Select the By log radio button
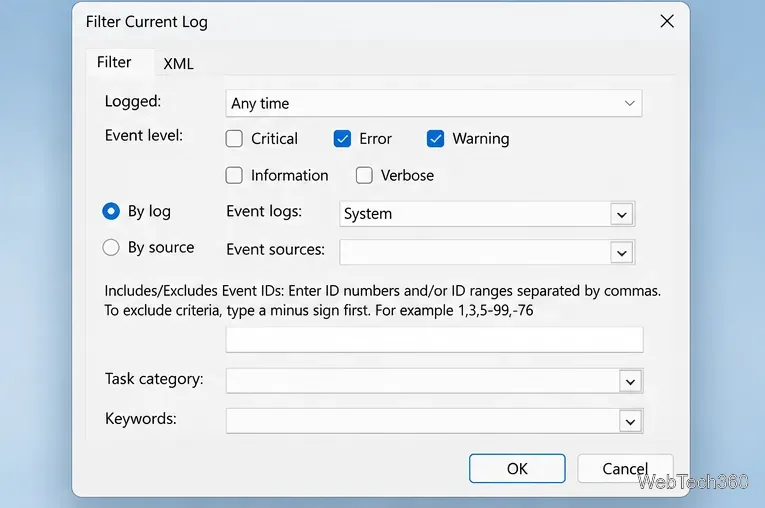Screen dimensions: 765x508 (111, 211)
